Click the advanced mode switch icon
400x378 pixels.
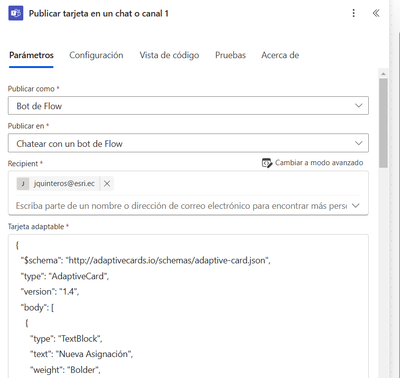click(267, 163)
